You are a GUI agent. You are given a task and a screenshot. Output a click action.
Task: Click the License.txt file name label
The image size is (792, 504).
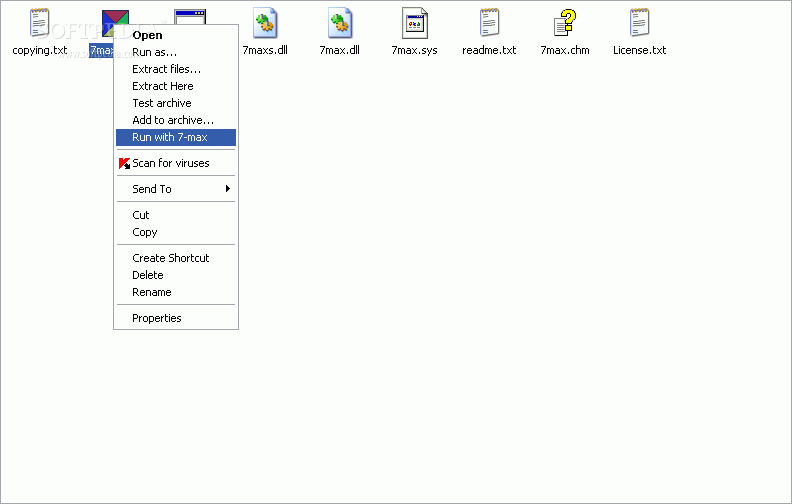pos(639,51)
